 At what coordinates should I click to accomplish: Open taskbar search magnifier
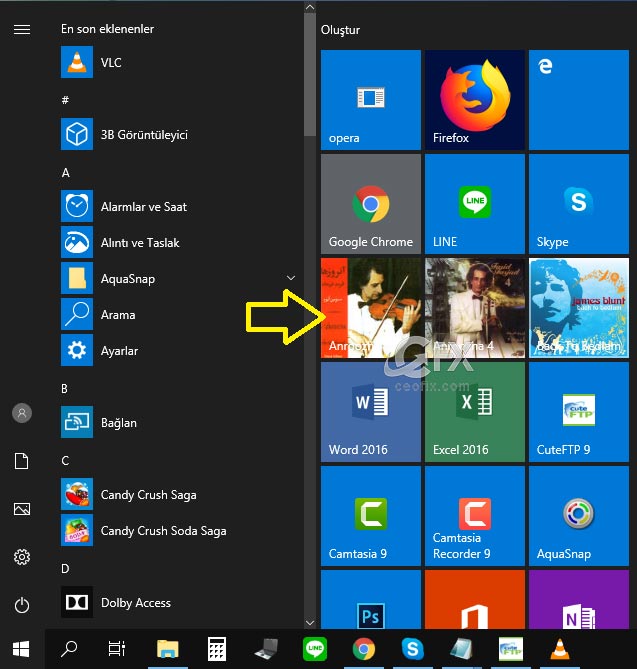pos(69,649)
